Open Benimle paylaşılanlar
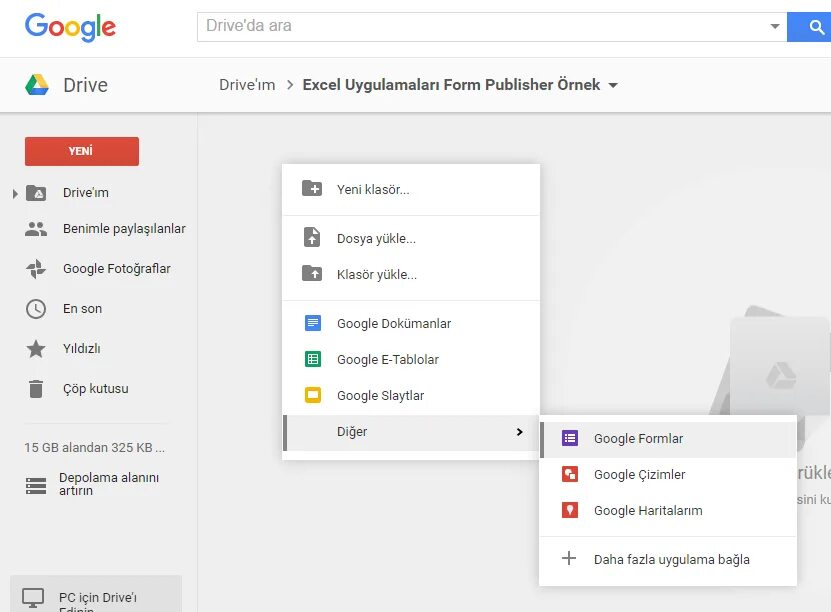Image resolution: width=831 pixels, height=612 pixels. pyautogui.click(x=124, y=229)
